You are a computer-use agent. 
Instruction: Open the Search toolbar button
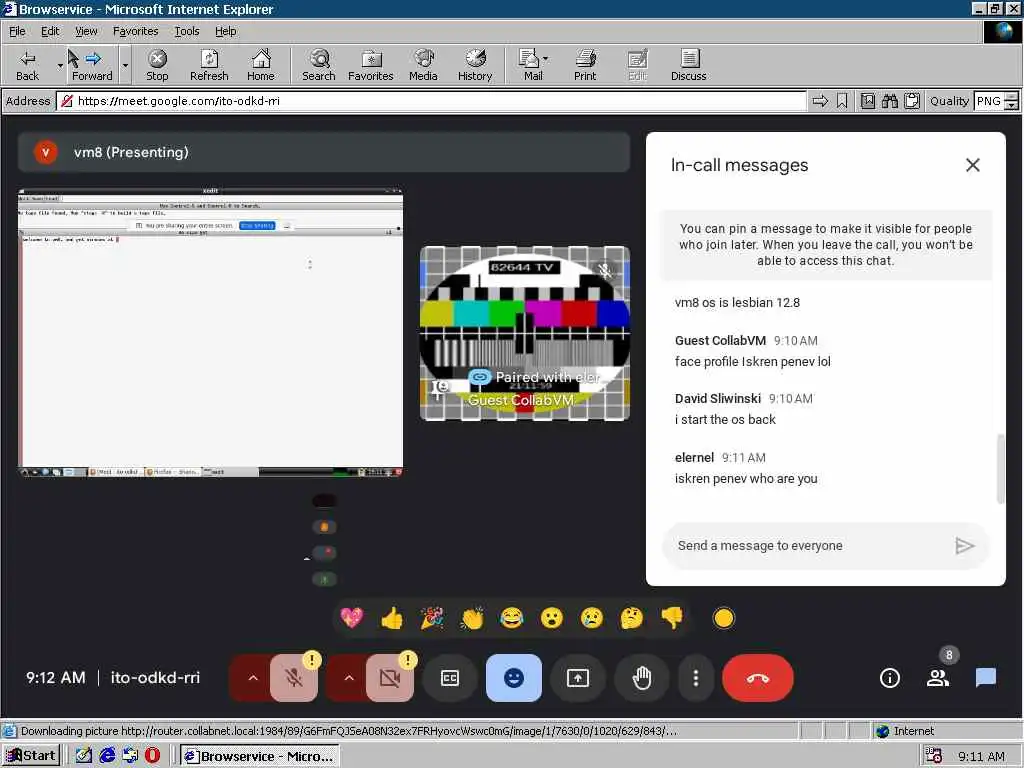(319, 65)
